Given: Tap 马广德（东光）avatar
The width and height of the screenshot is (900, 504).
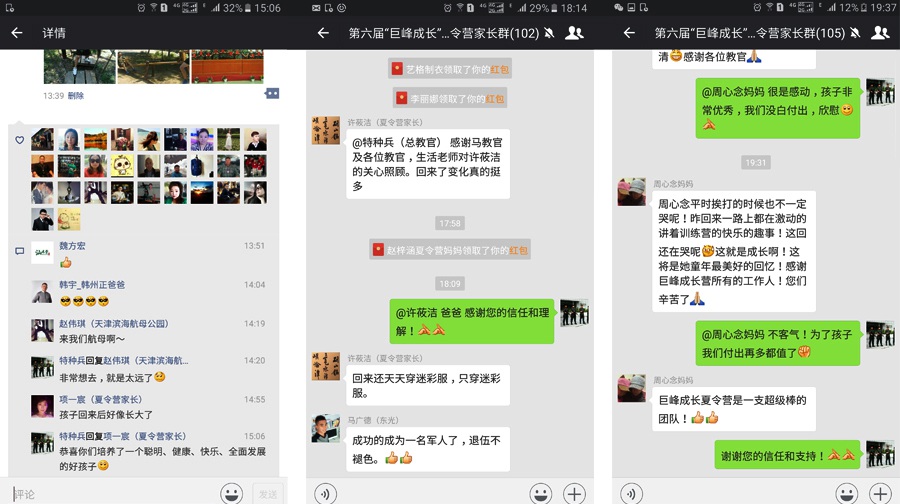Looking at the screenshot, I should [325, 428].
